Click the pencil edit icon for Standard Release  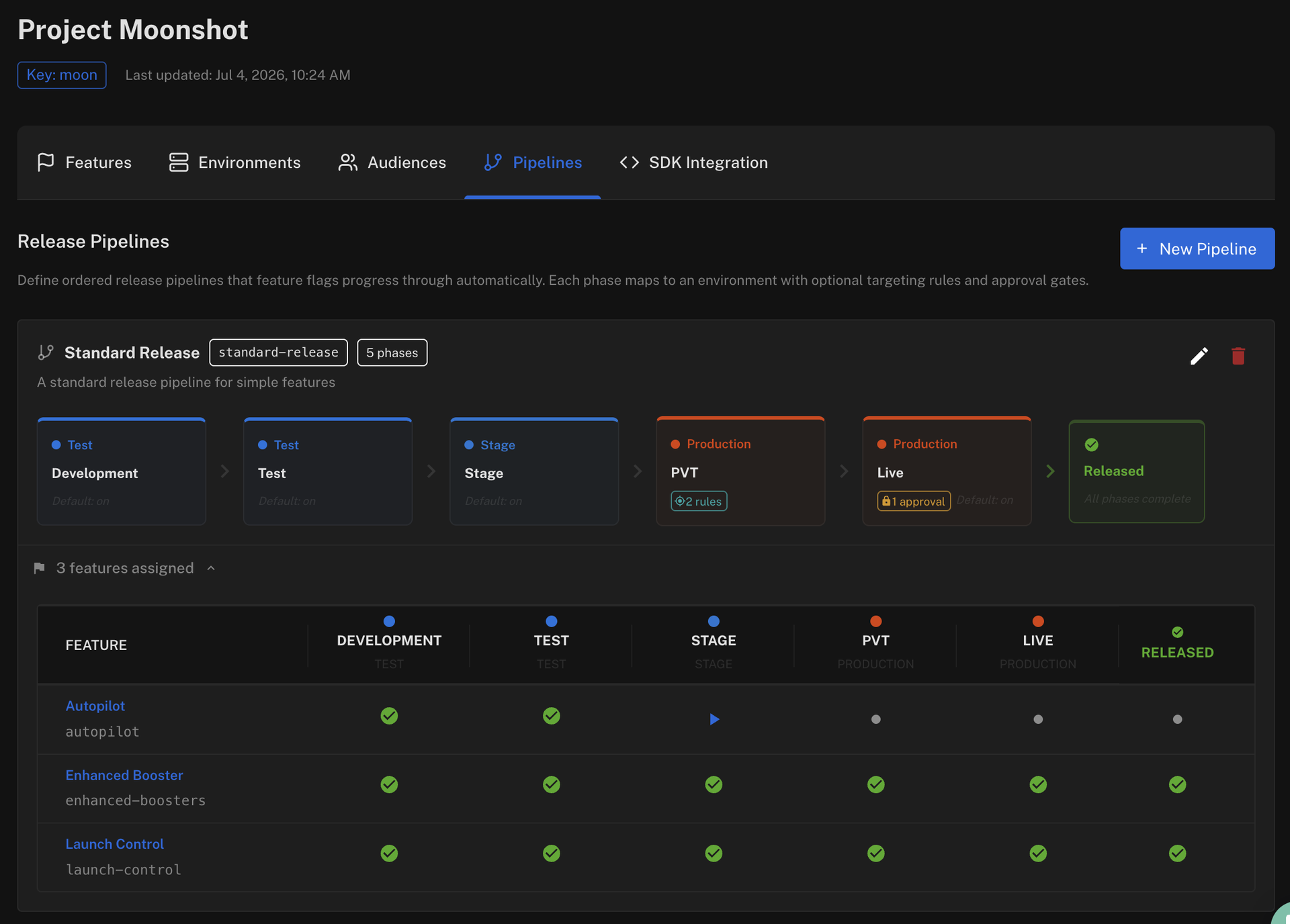pos(1199,356)
